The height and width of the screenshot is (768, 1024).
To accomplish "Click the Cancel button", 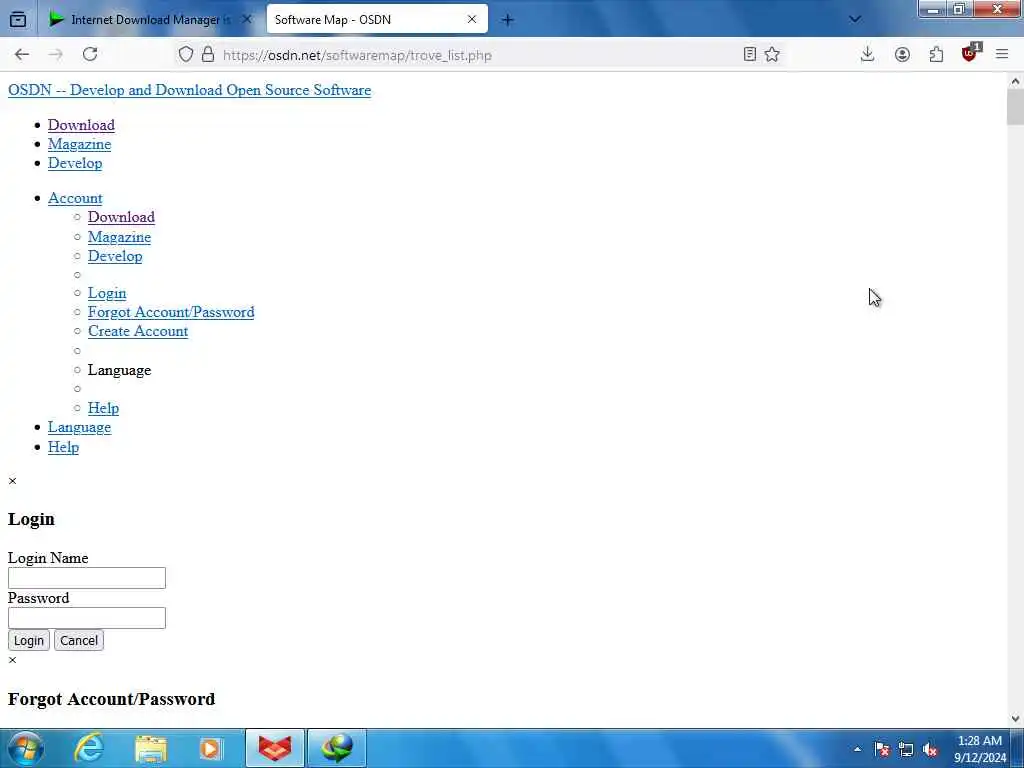I will (x=79, y=641).
